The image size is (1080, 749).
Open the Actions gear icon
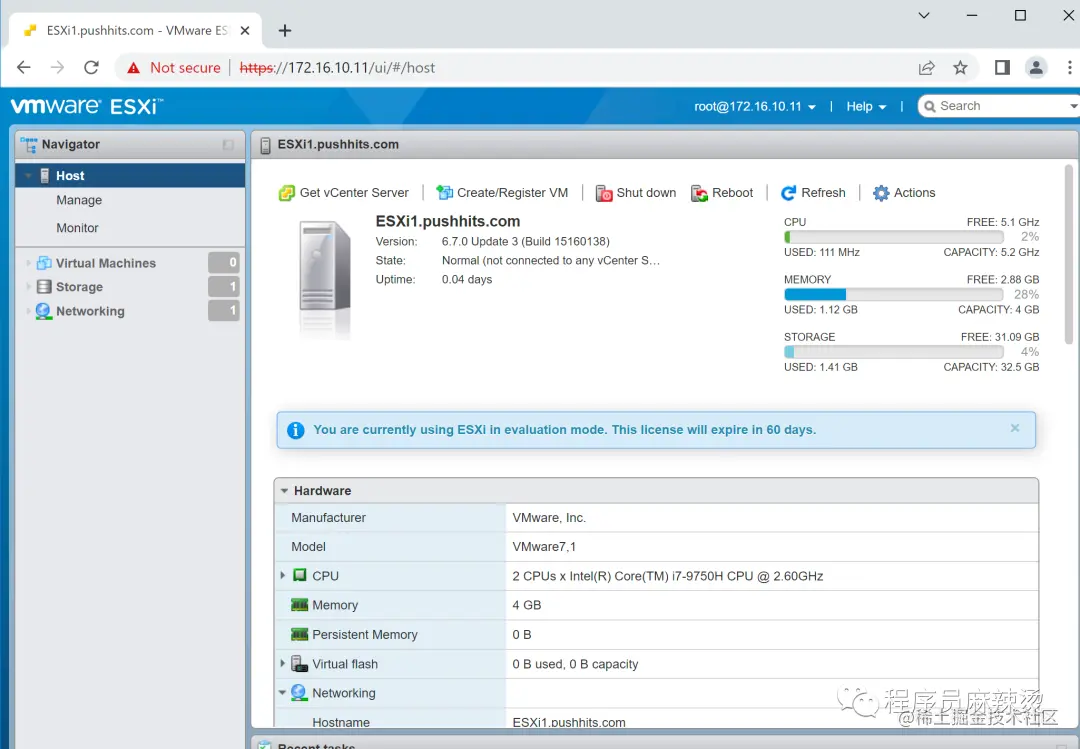point(881,193)
